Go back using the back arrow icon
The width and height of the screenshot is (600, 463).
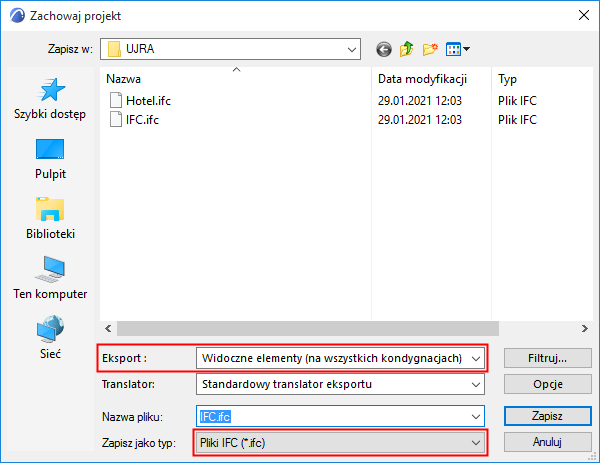pos(384,49)
